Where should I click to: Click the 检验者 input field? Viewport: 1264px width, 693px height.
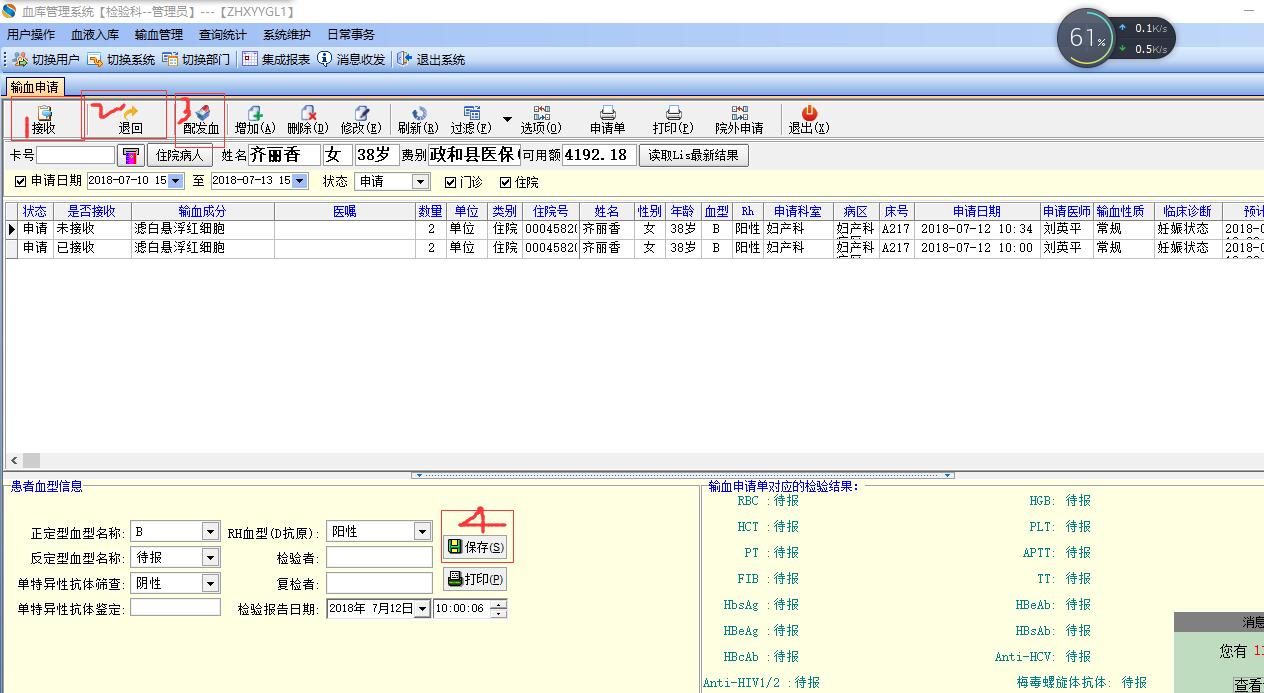pos(379,557)
